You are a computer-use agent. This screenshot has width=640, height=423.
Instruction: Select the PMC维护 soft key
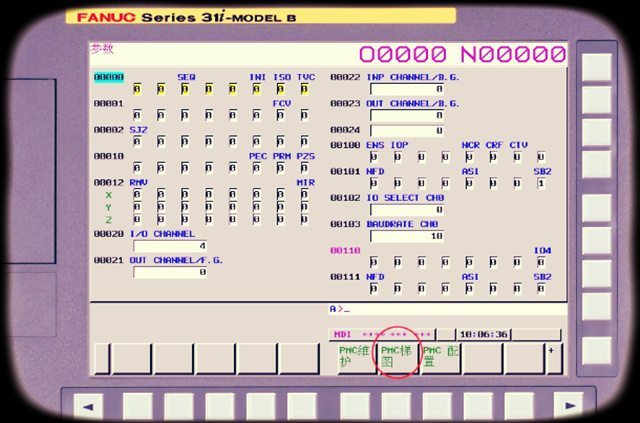(x=357, y=358)
